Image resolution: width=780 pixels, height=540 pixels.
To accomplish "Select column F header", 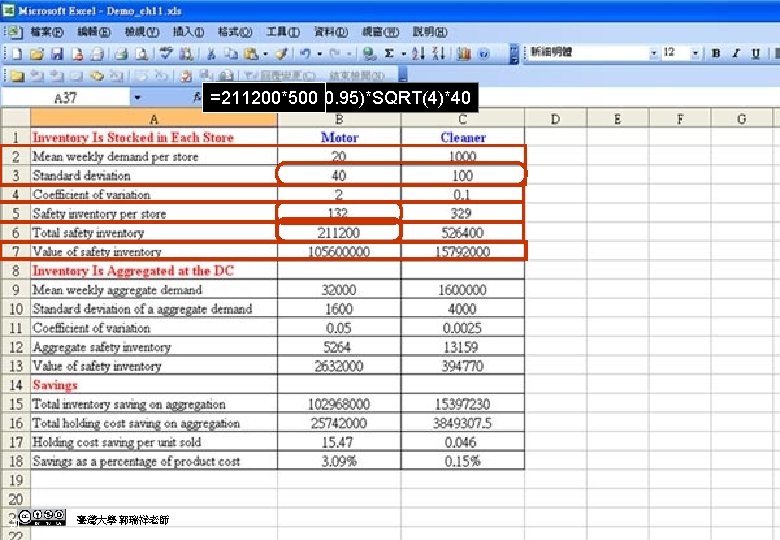I will [x=680, y=119].
